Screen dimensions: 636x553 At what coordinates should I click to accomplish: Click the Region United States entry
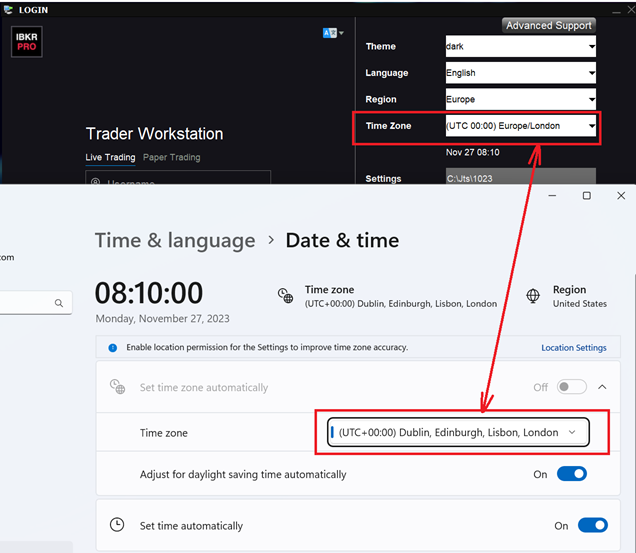pyautogui.click(x=567, y=296)
